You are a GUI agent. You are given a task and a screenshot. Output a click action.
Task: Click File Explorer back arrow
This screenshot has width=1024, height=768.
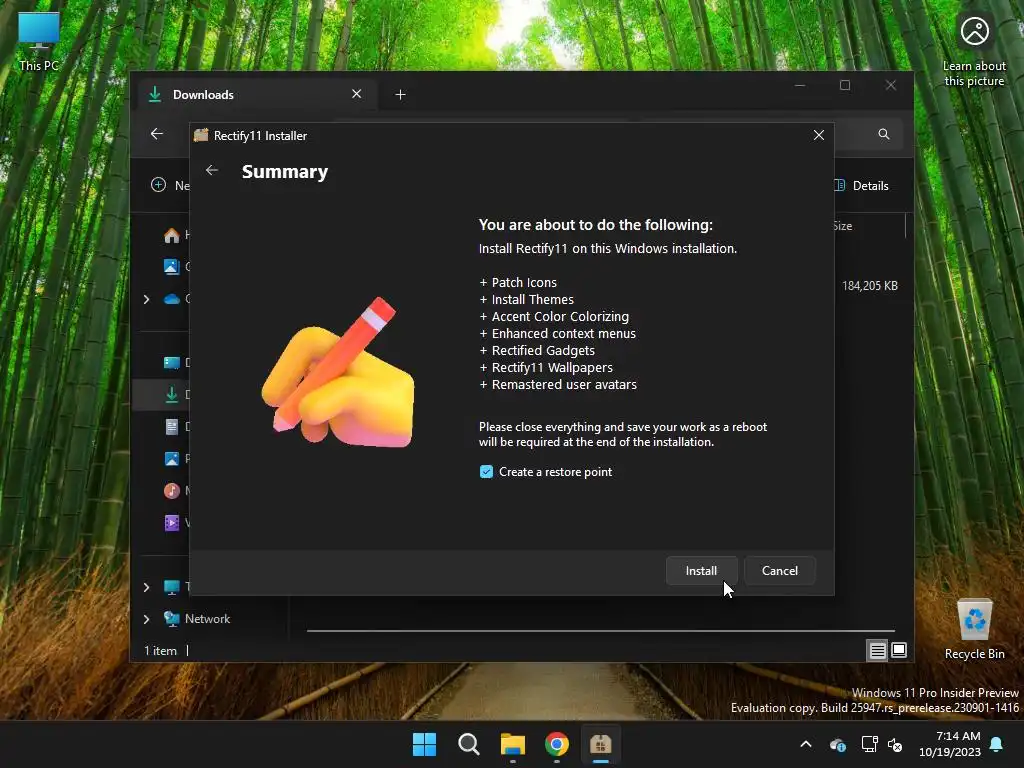pos(157,134)
